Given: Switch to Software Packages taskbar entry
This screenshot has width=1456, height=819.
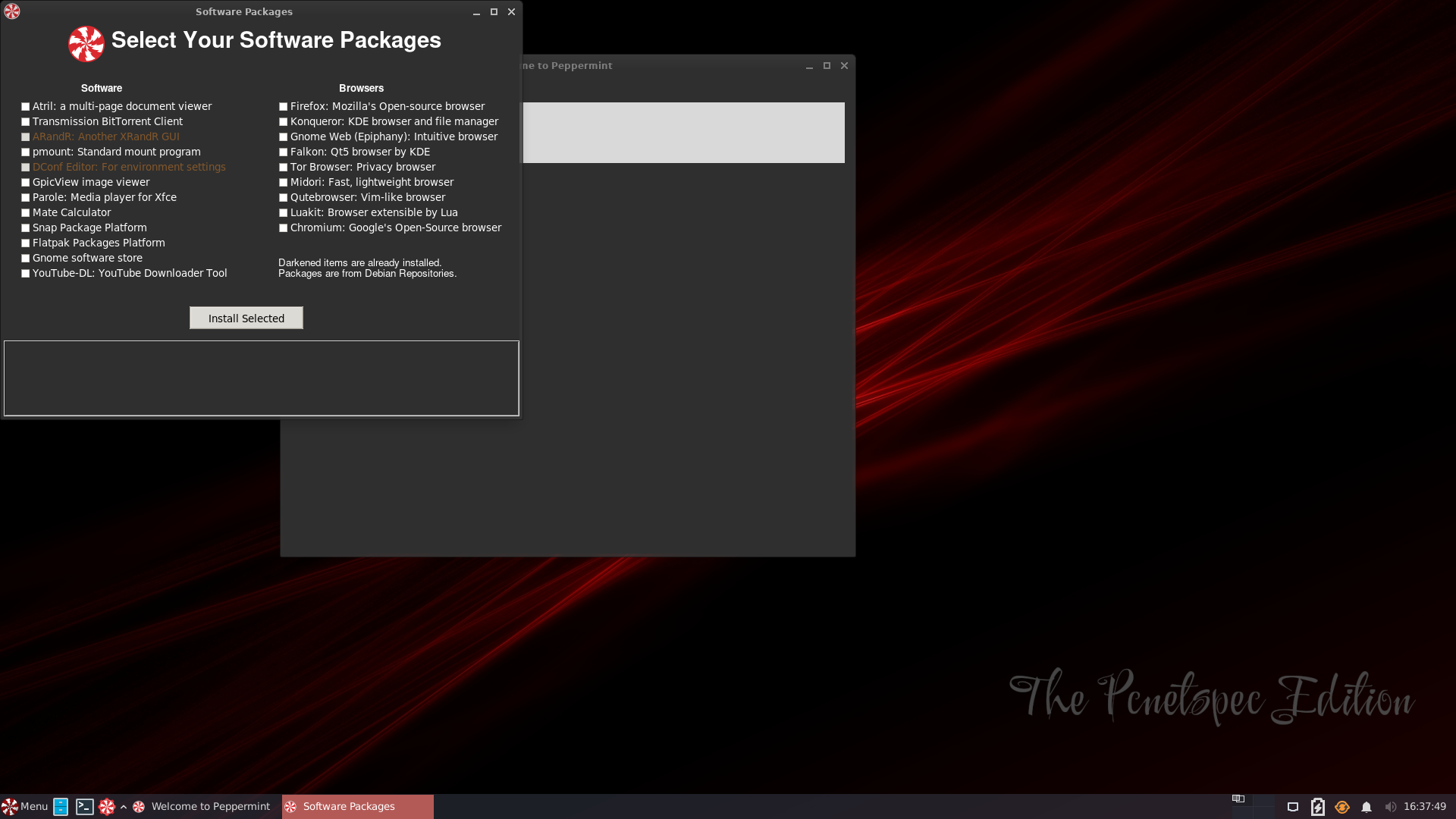Looking at the screenshot, I should coord(357,807).
